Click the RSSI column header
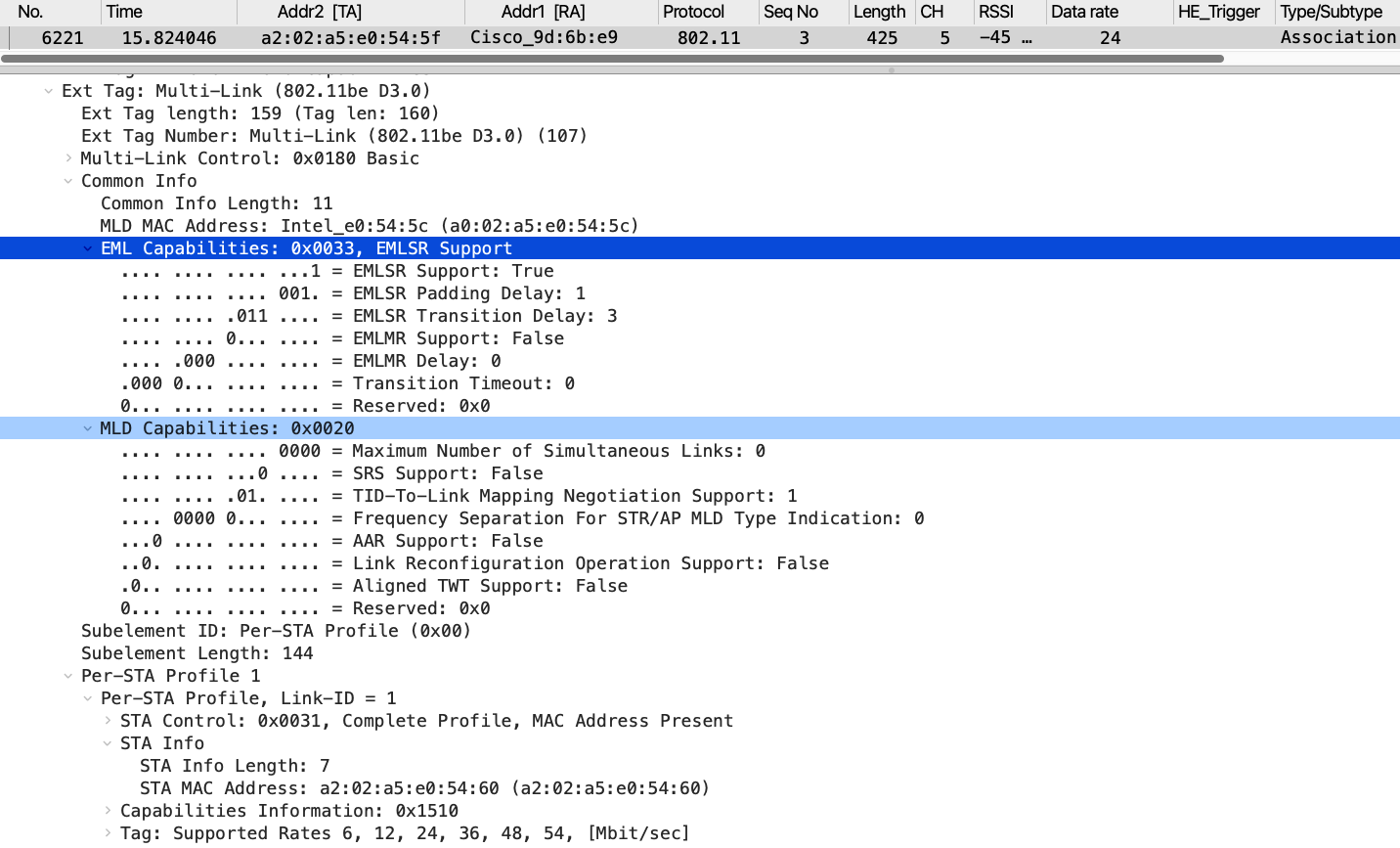The height and width of the screenshot is (848, 1400). (x=995, y=12)
